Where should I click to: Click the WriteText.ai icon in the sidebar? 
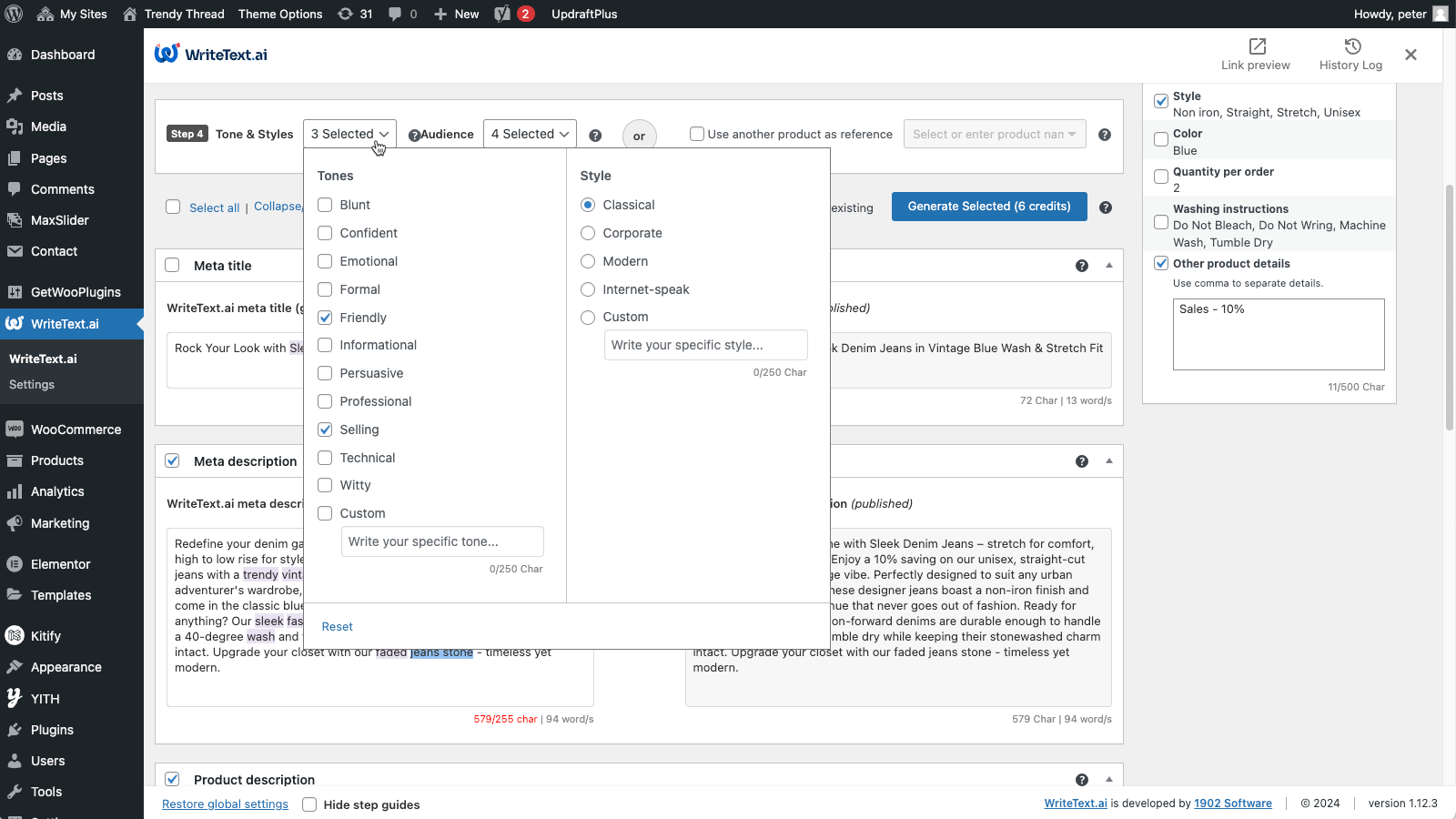click(15, 324)
